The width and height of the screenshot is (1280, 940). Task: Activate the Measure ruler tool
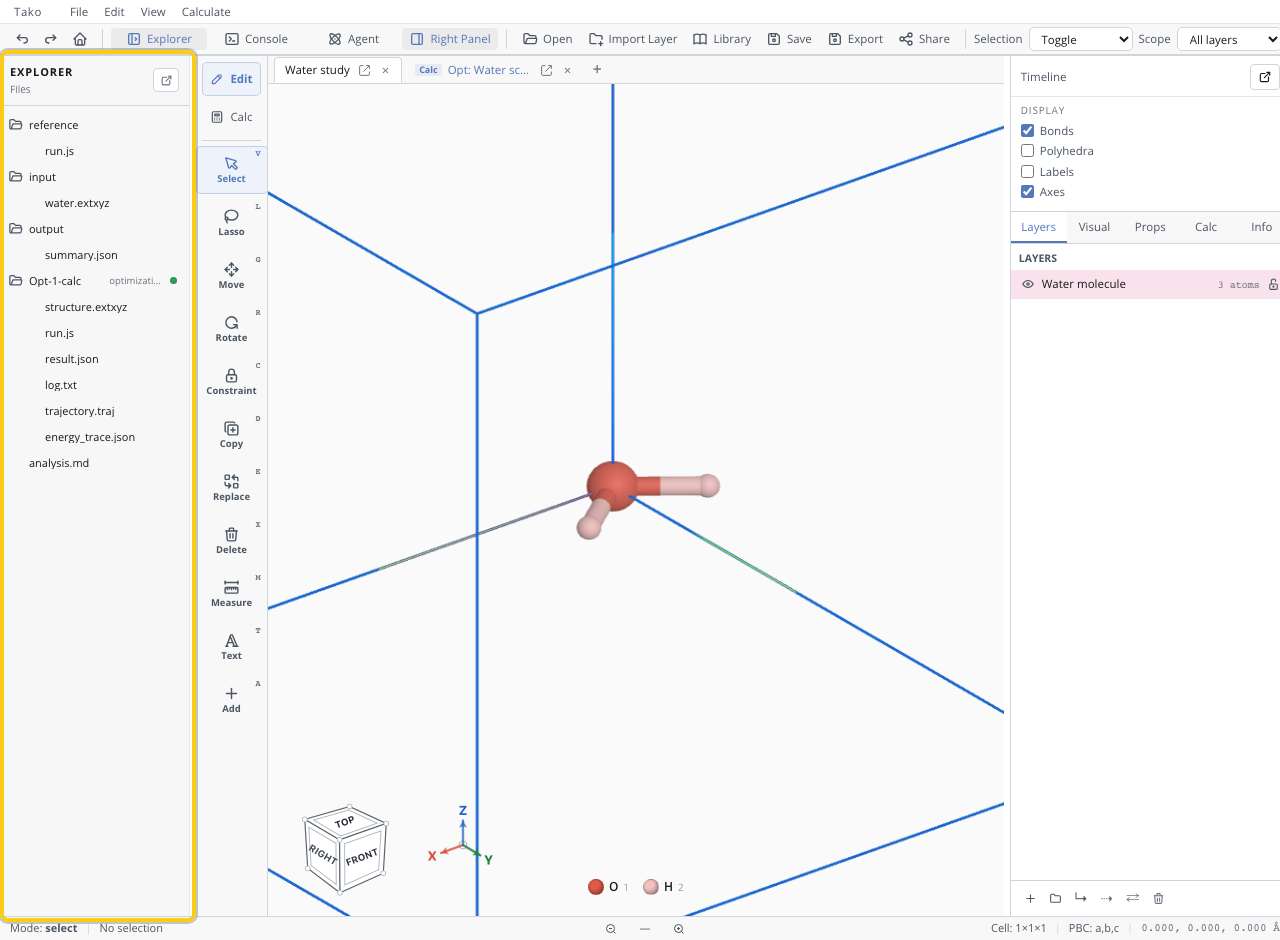pyautogui.click(x=231, y=593)
